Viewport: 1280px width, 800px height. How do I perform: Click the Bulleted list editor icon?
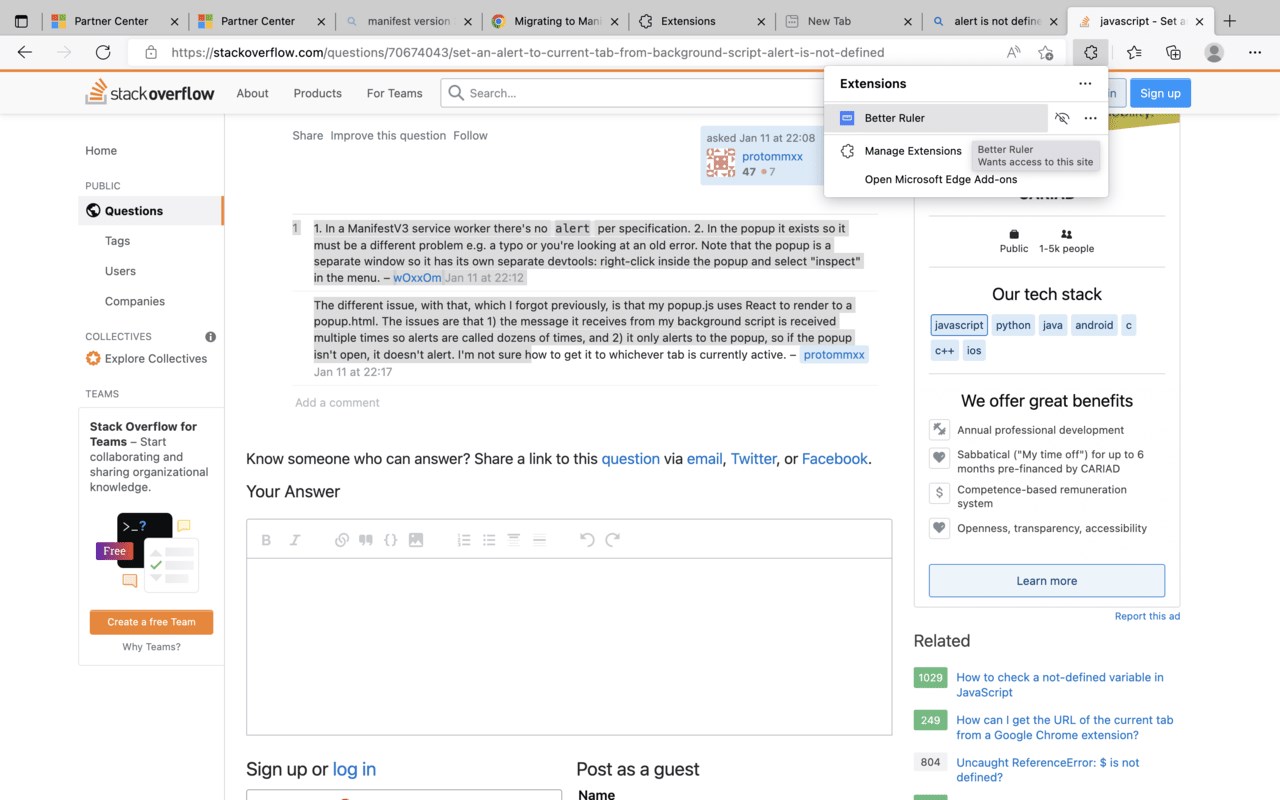[489, 540]
